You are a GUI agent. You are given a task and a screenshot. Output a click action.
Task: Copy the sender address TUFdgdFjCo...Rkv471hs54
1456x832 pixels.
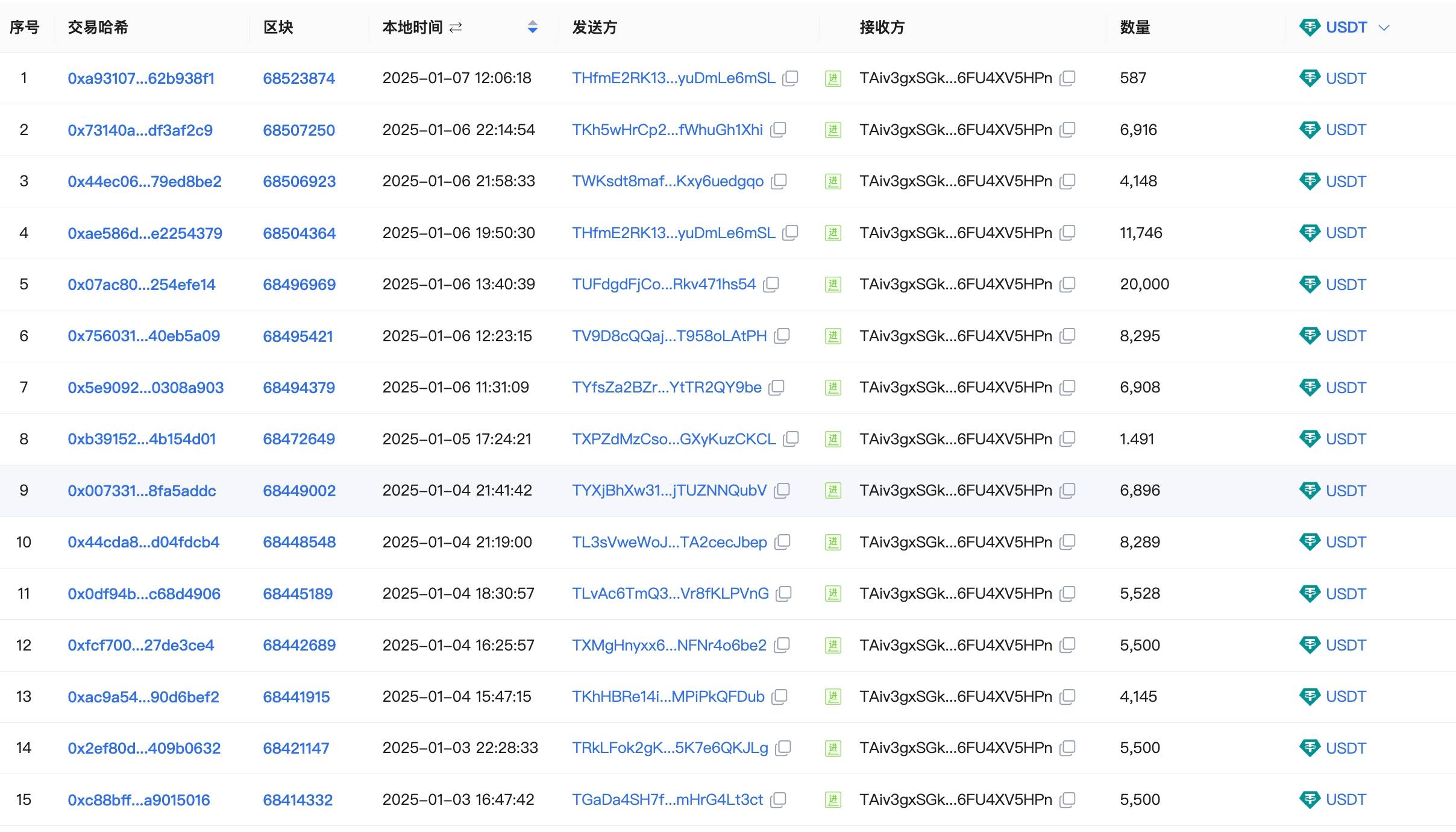(x=772, y=284)
